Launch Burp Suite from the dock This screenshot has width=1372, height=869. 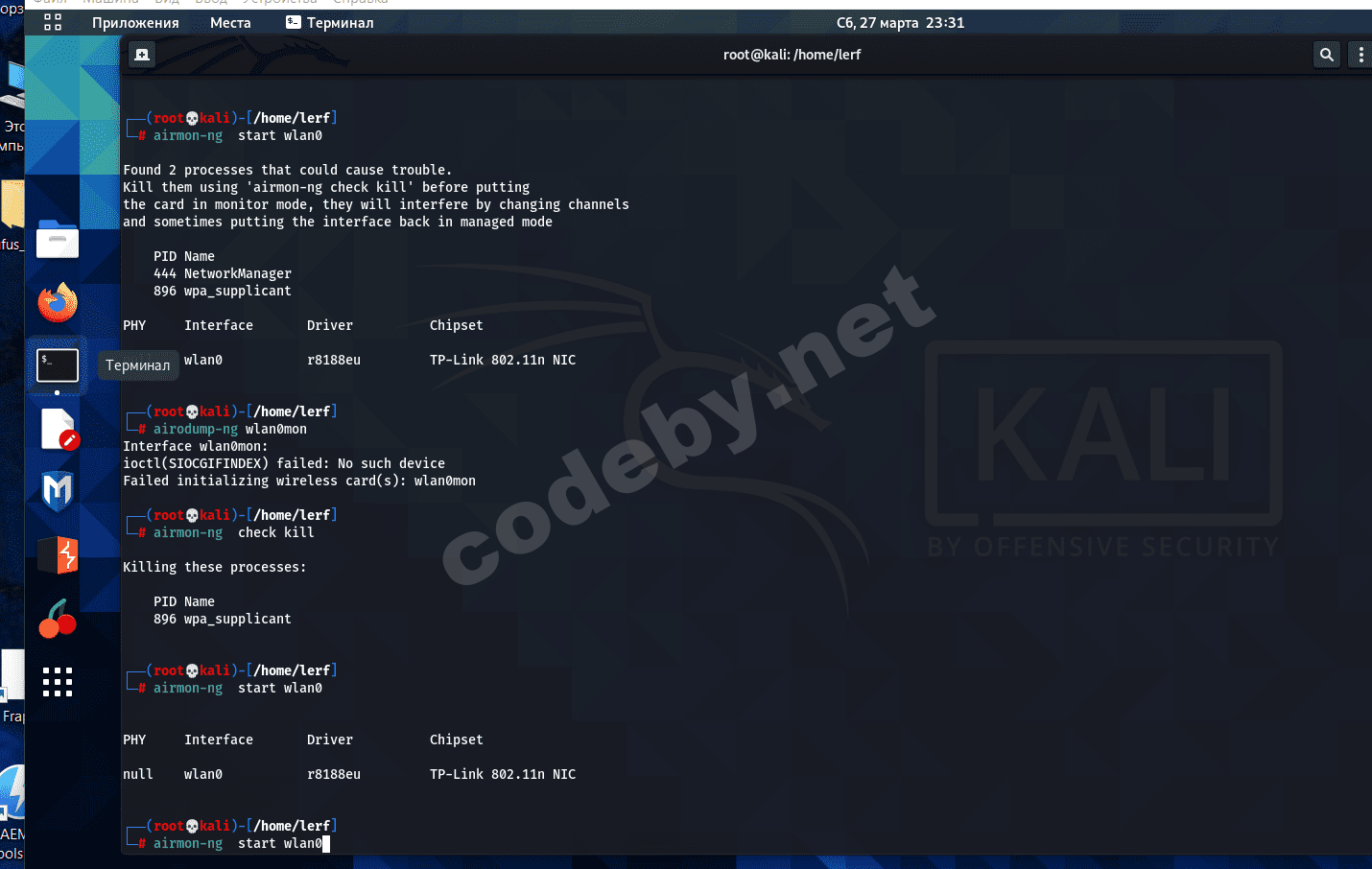pyautogui.click(x=58, y=555)
